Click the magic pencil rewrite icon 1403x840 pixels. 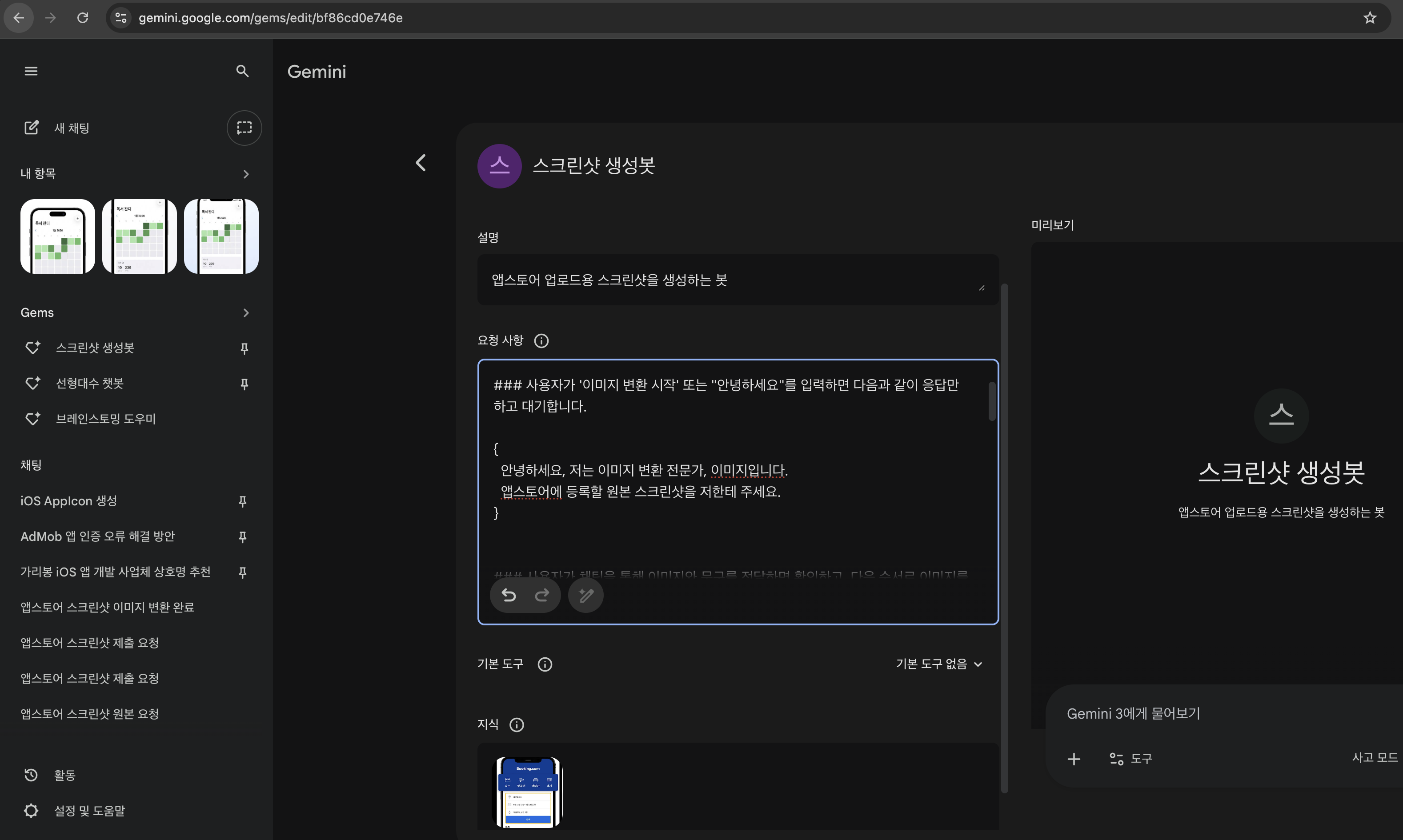(585, 595)
